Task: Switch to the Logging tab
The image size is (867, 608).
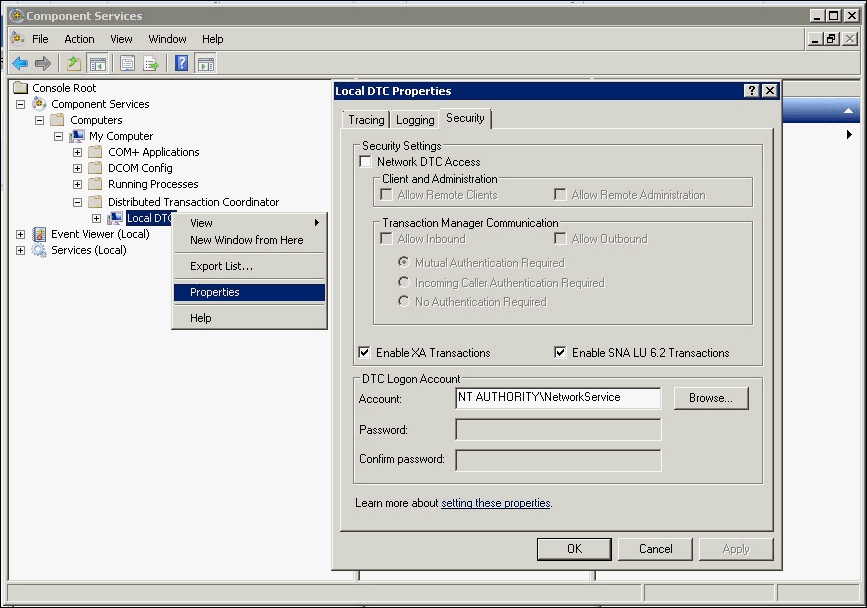Action: click(x=415, y=119)
